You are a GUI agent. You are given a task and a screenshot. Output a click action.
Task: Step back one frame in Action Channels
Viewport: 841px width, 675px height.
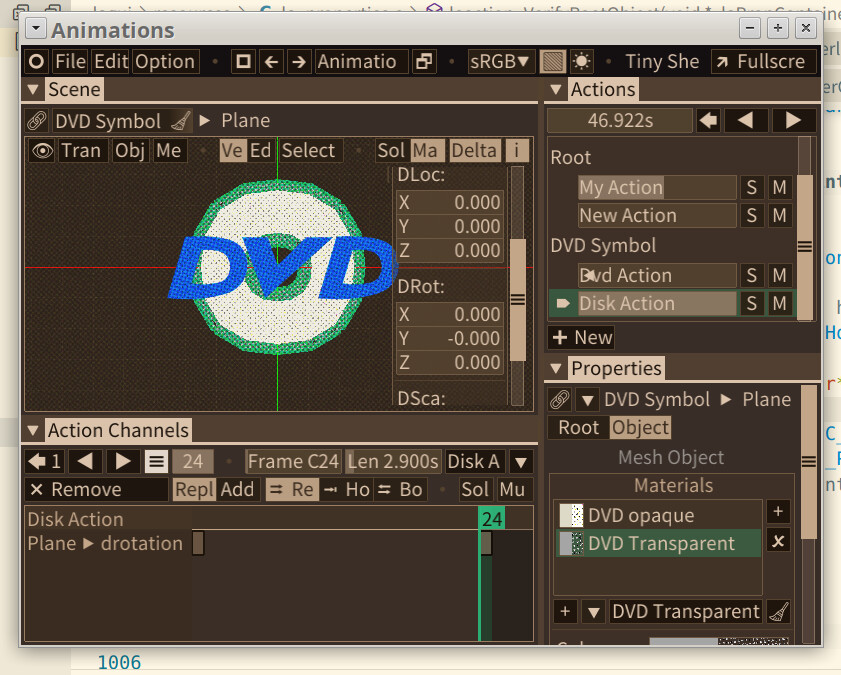85,462
